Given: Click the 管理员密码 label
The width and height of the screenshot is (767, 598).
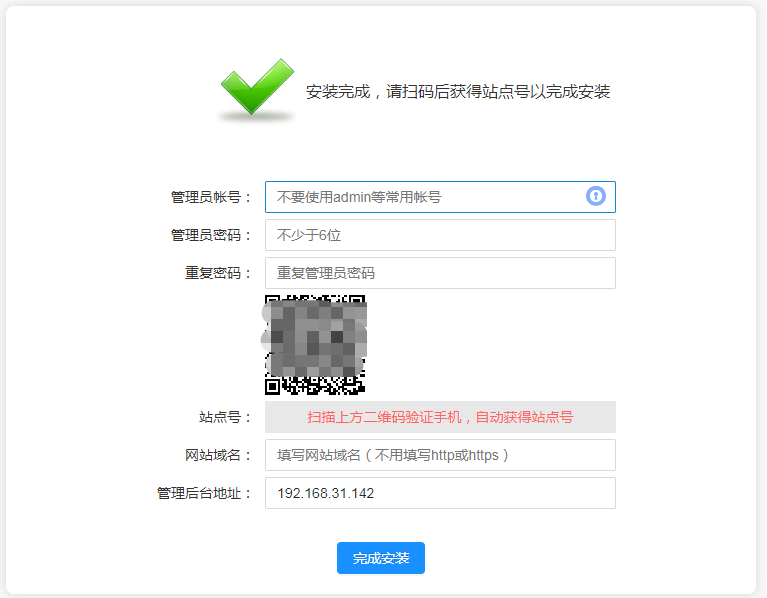Looking at the screenshot, I should click(x=211, y=235).
